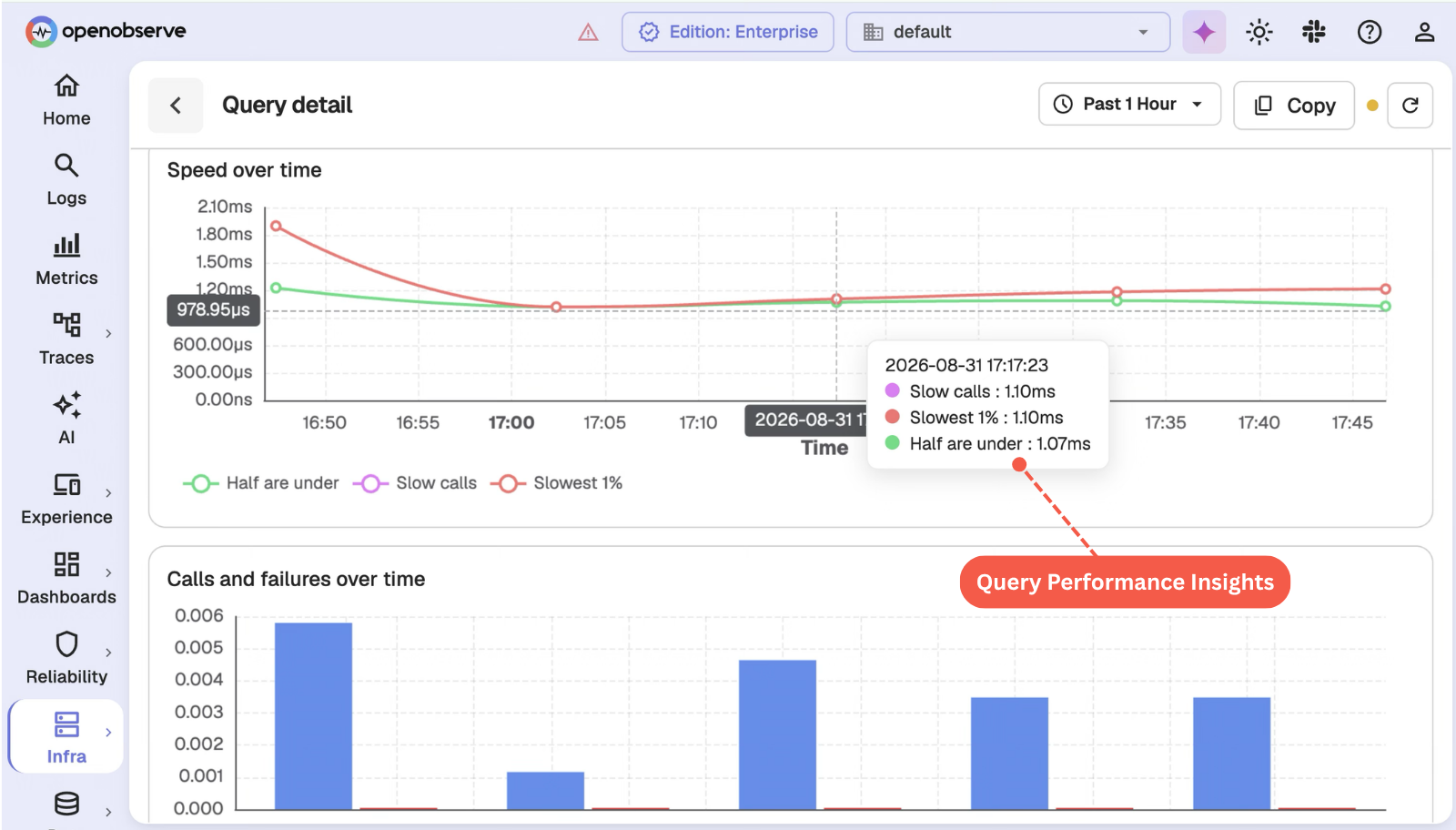This screenshot has width=1456, height=830.
Task: Click the Query detail title
Action: pos(287,106)
